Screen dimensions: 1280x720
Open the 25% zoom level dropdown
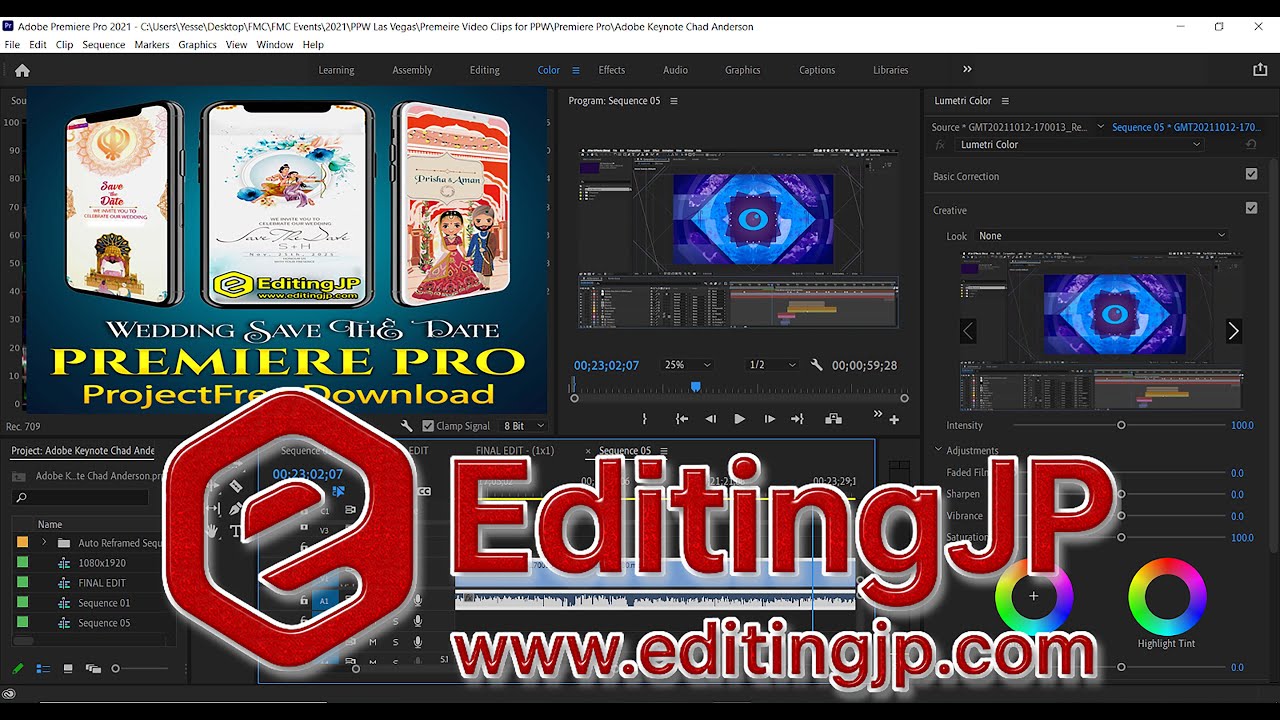coord(688,365)
